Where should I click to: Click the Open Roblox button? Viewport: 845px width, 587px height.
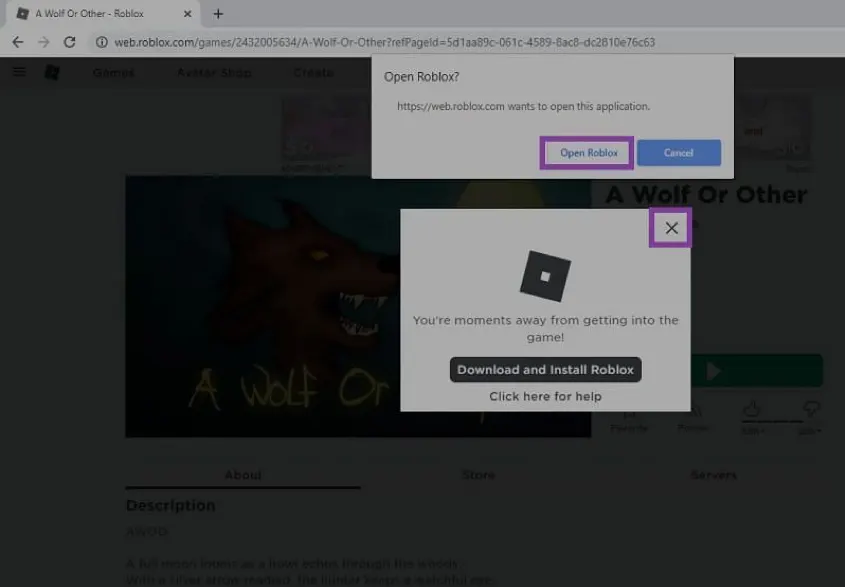point(587,153)
